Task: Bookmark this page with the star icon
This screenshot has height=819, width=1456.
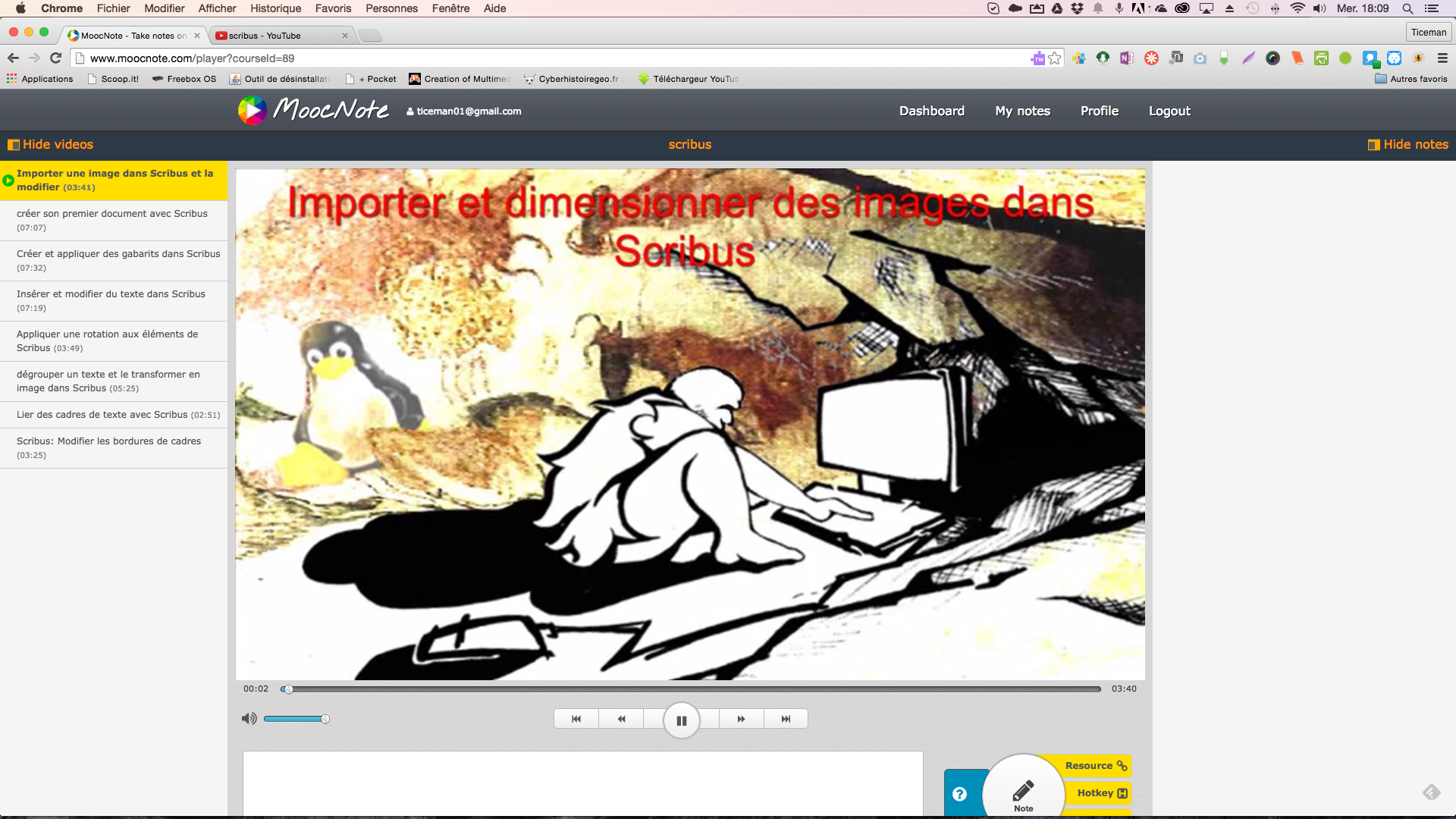Action: [1055, 58]
